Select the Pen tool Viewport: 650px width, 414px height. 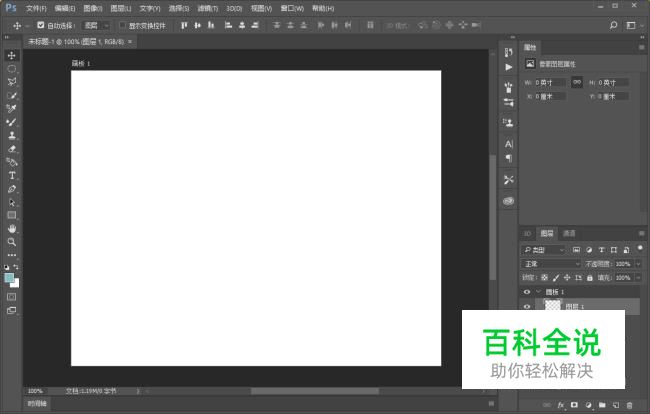pyautogui.click(x=12, y=189)
